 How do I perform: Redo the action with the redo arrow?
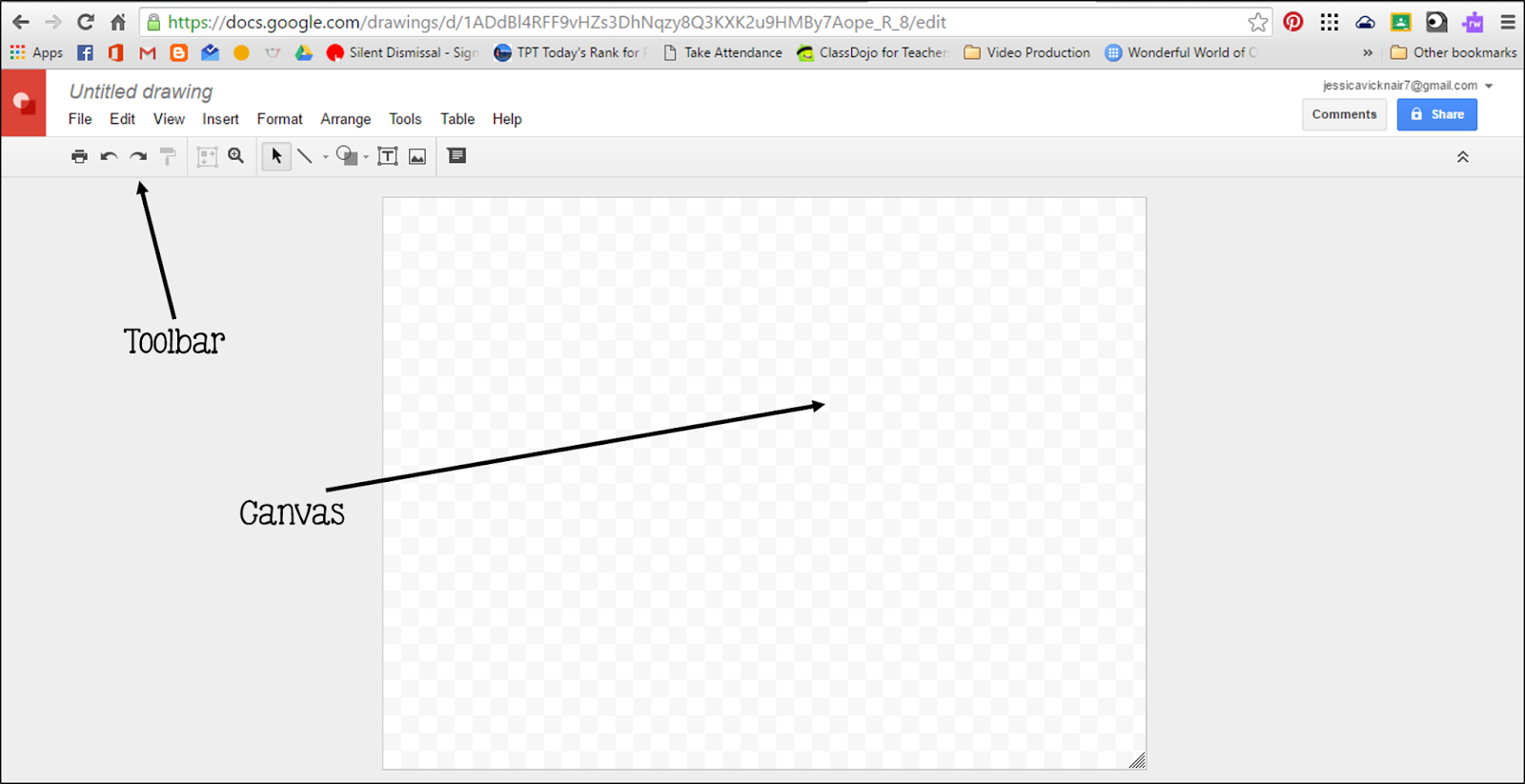[138, 156]
